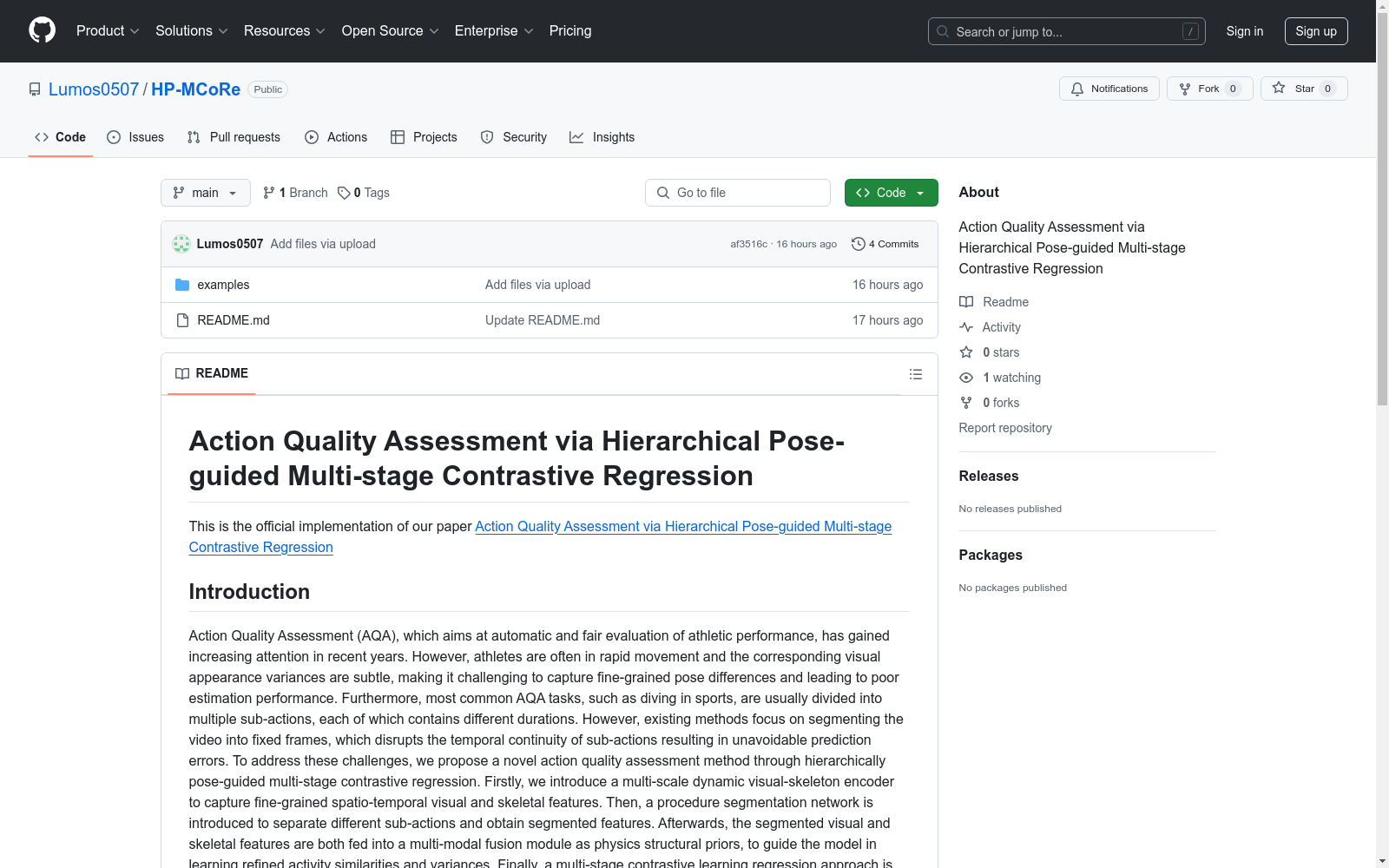Screen dimensions: 1389x868
Task: Open the main branch selector dropdown
Action: pyautogui.click(x=206, y=193)
